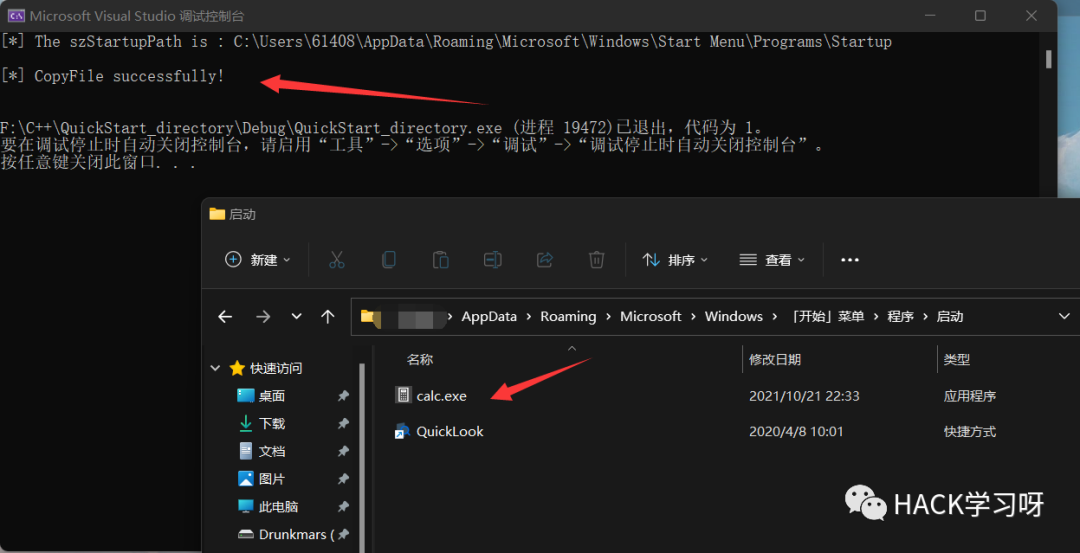Open 此电脑 in the navigation pane

tap(278, 506)
